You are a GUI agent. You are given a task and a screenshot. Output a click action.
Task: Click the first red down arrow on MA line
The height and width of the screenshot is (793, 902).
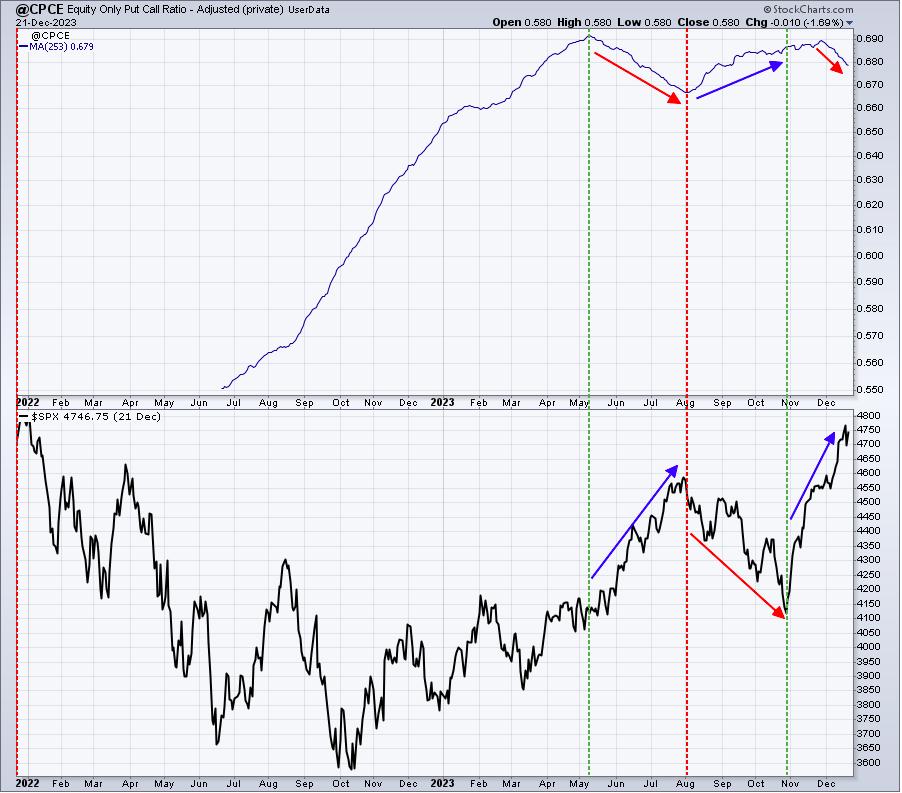pyautogui.click(x=637, y=78)
